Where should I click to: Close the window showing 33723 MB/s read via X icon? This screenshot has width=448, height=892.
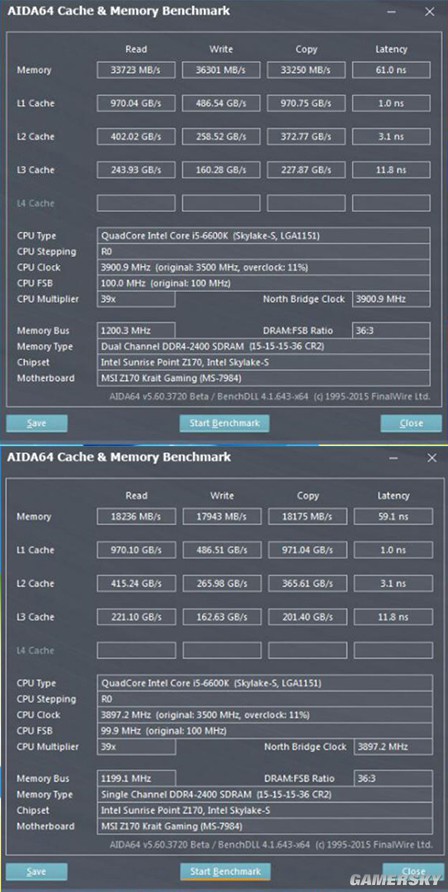coord(431,11)
